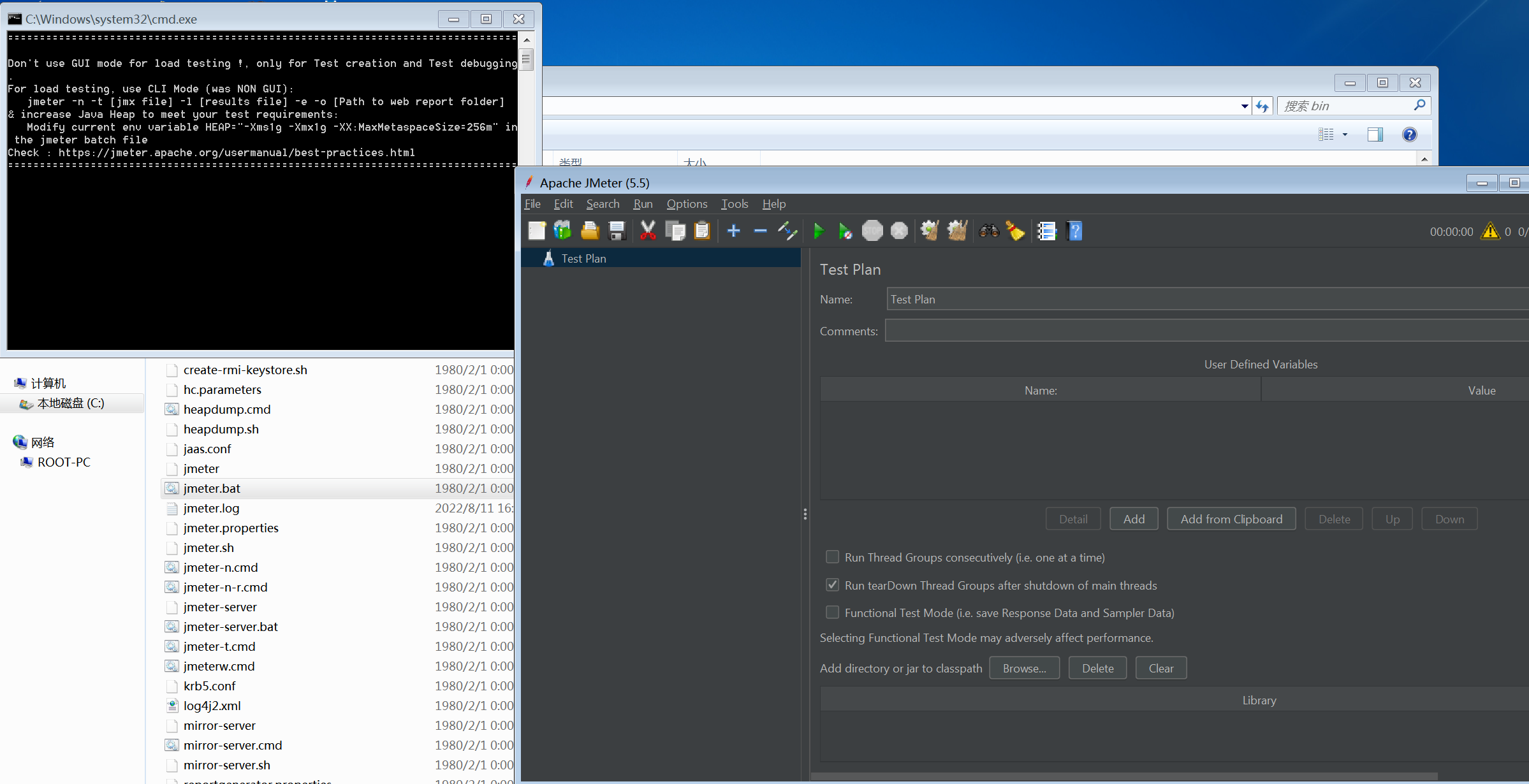Click Start no pauses icon
This screenshot has width=1529, height=784.
pyautogui.click(x=845, y=231)
